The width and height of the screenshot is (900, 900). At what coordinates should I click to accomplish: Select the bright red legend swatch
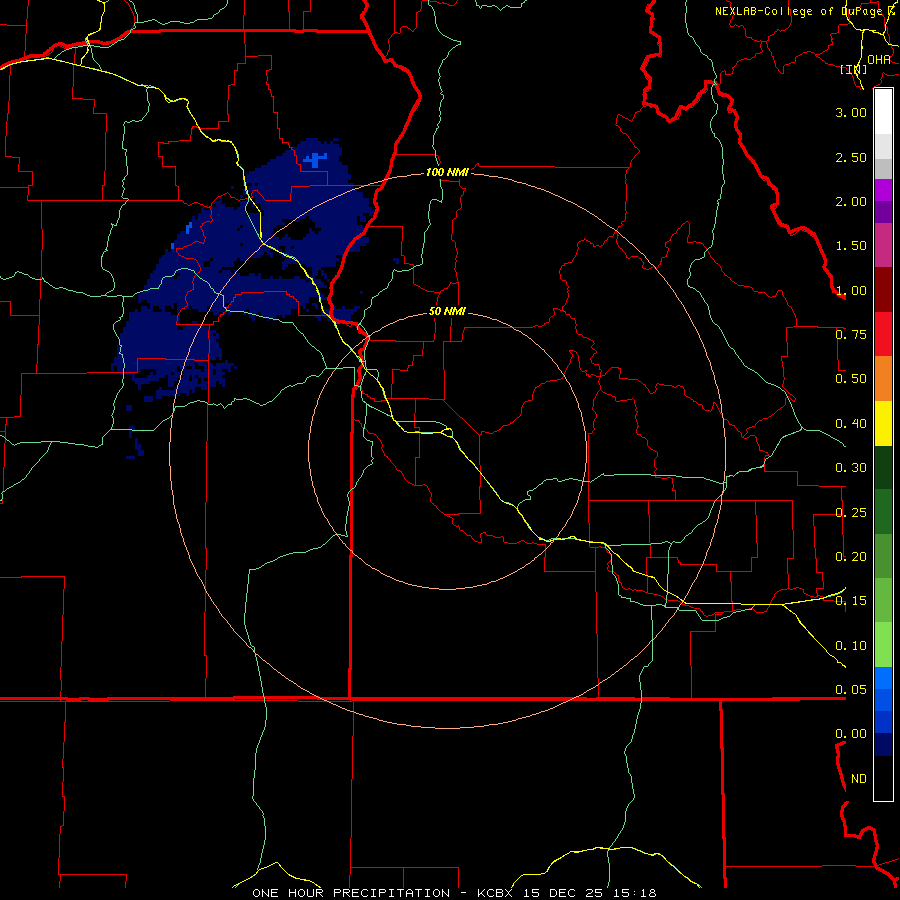click(x=883, y=334)
